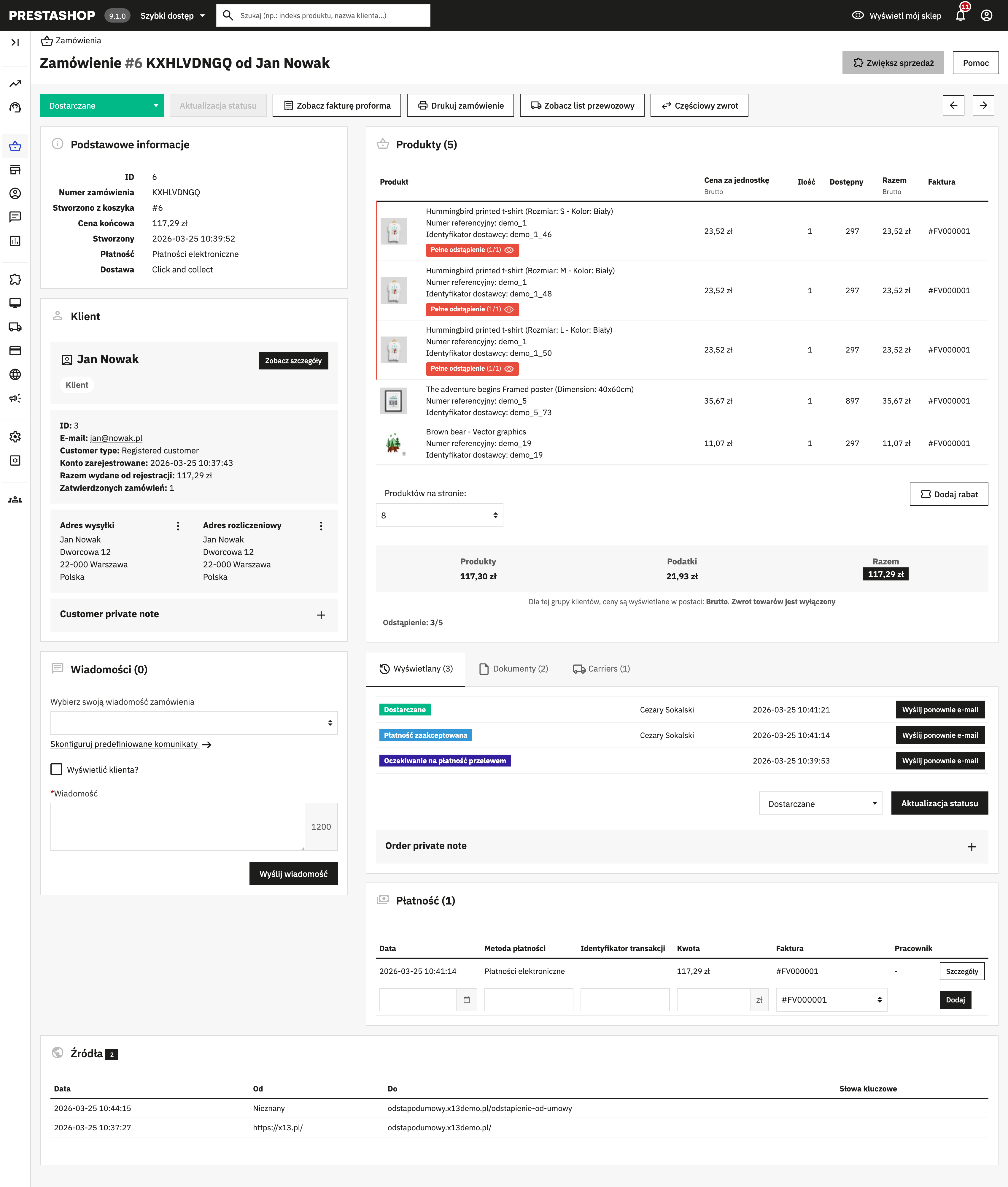Open Orders basket icon in sidebar

tap(15, 146)
